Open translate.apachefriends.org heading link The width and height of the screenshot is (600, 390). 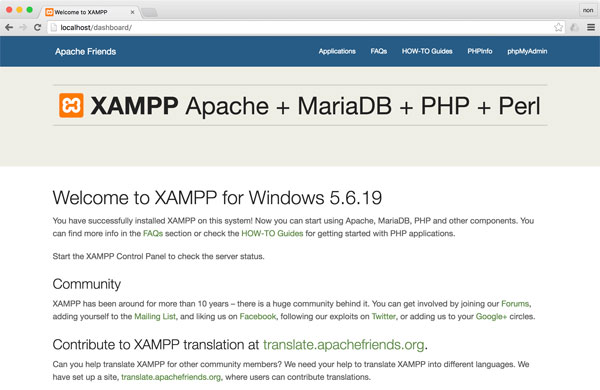click(344, 345)
